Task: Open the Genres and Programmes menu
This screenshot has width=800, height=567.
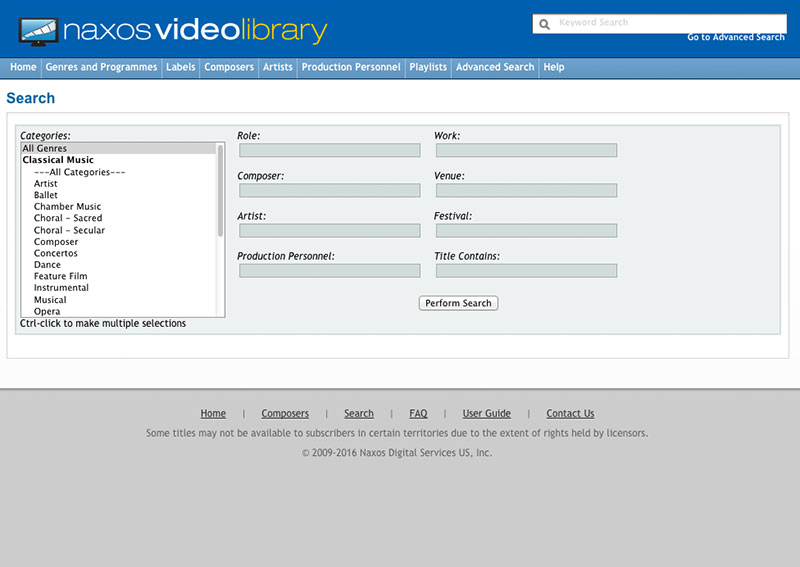Action: tap(101, 67)
